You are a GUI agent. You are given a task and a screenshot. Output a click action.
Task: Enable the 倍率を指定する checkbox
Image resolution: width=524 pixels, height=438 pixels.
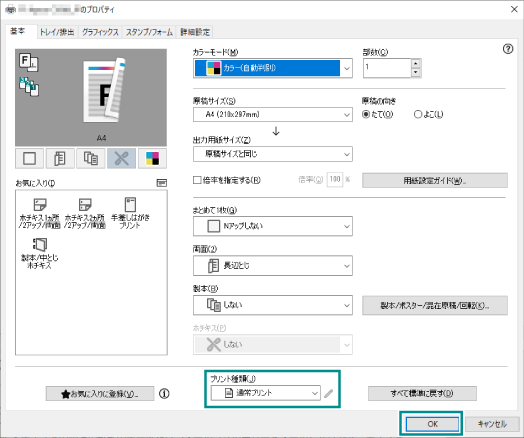coord(197,180)
